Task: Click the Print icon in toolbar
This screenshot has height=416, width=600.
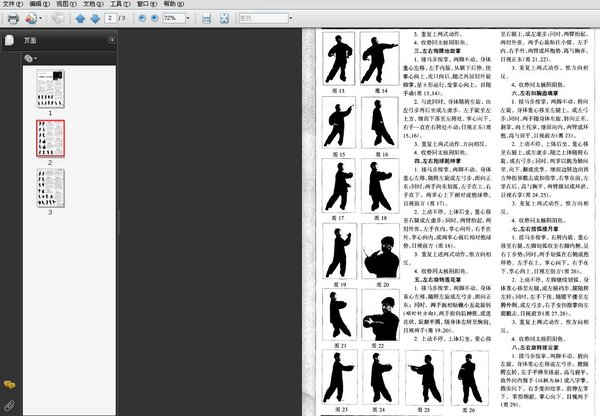Action: point(11,18)
